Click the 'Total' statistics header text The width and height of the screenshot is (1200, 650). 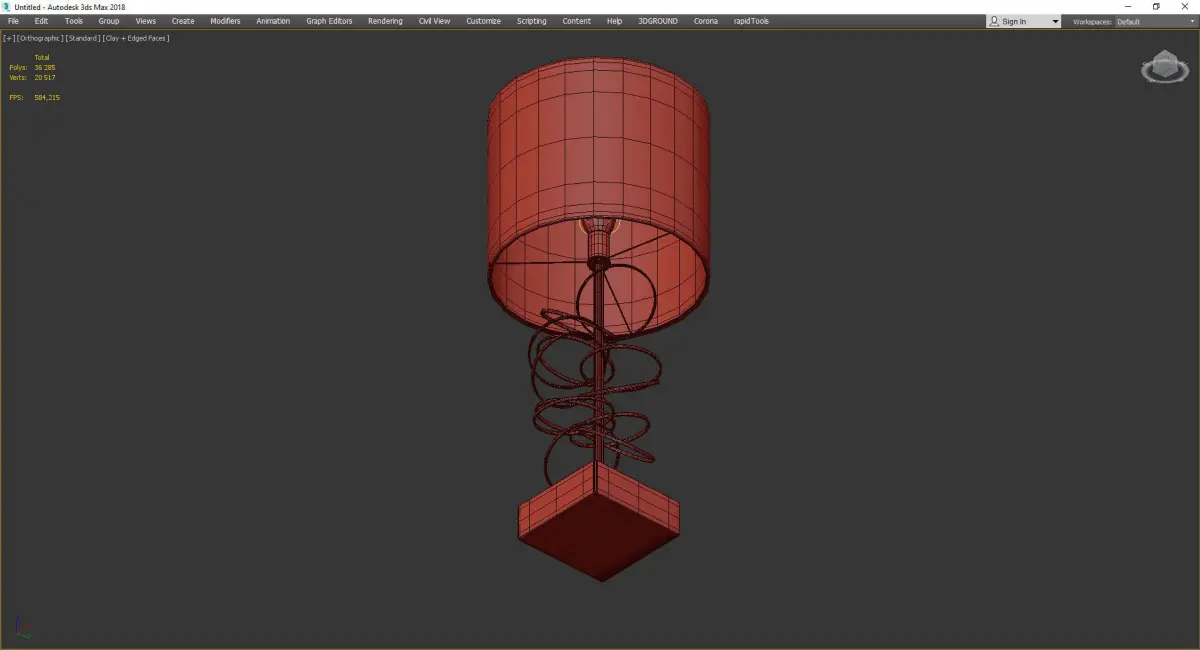coord(42,57)
